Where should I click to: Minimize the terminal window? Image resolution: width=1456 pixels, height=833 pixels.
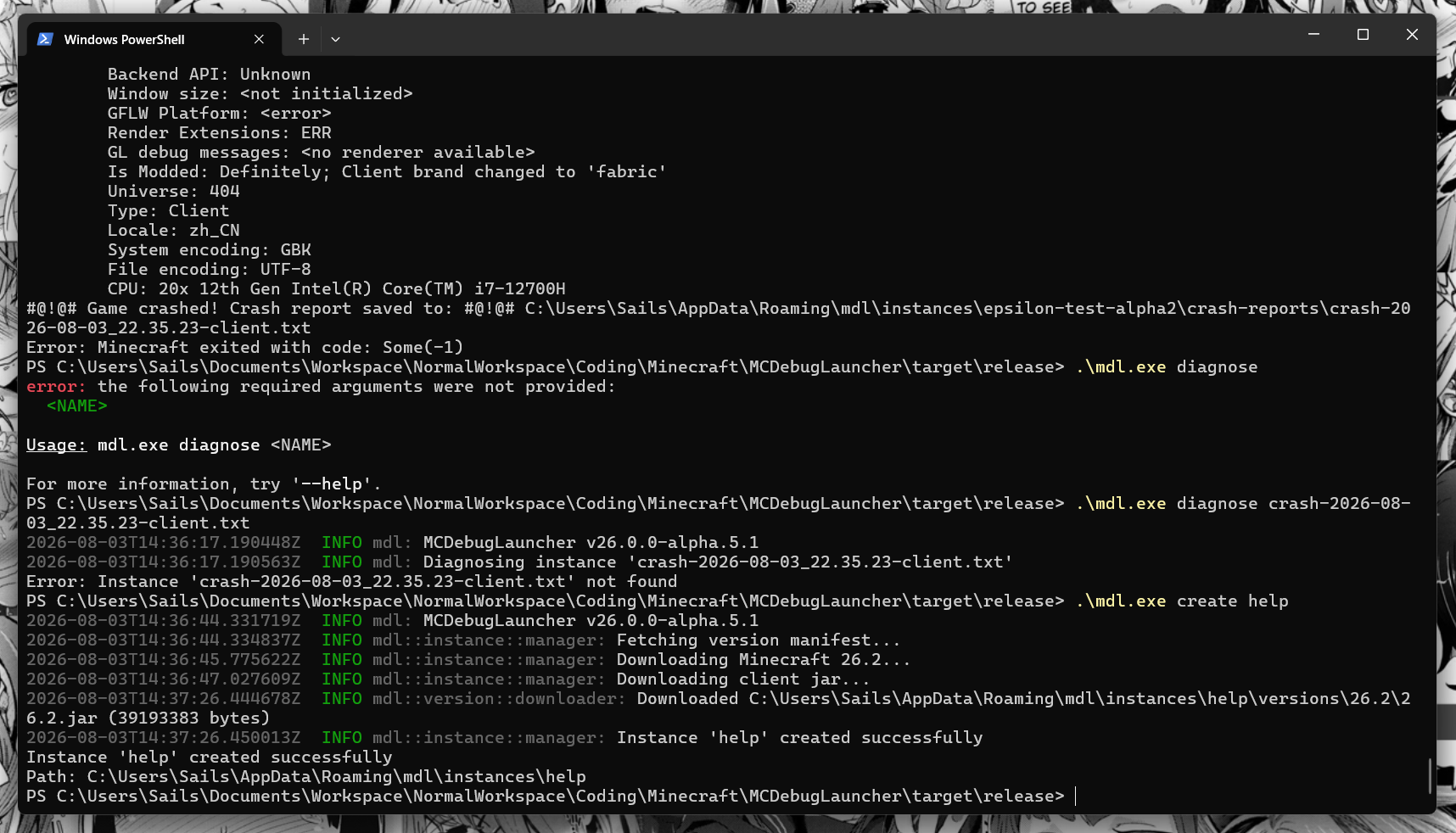click(1313, 34)
